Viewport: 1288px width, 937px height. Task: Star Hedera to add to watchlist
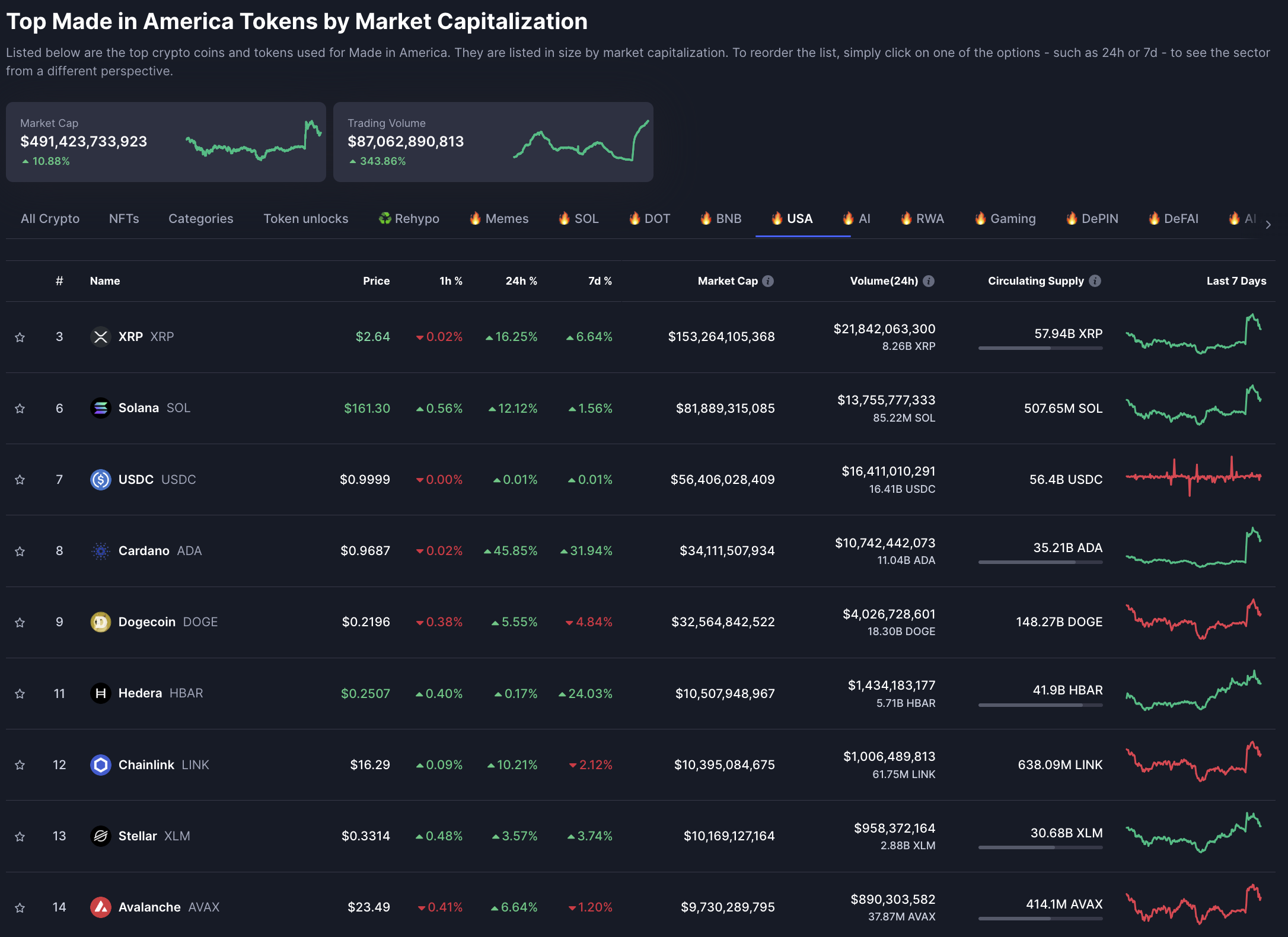click(x=20, y=694)
